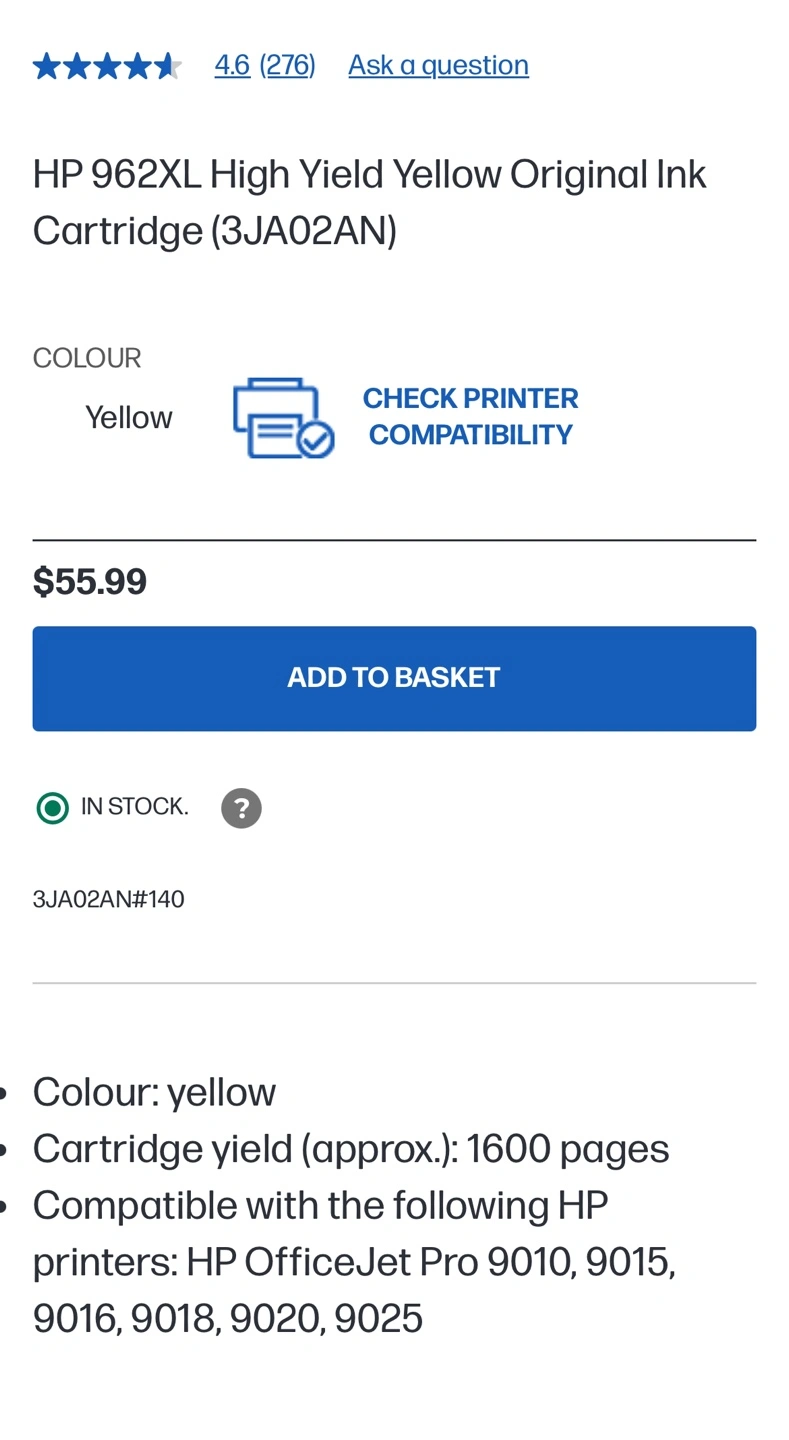Click the Cartridge yield 1600 pages line
The height and width of the screenshot is (1440, 789).
(350, 1149)
